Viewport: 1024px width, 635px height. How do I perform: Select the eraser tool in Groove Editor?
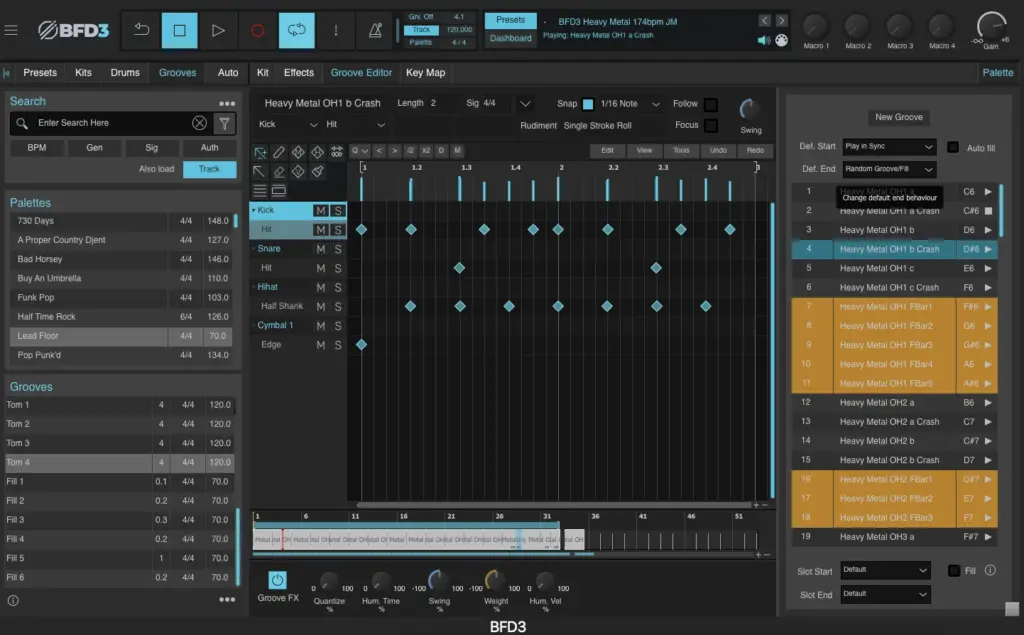pos(279,171)
